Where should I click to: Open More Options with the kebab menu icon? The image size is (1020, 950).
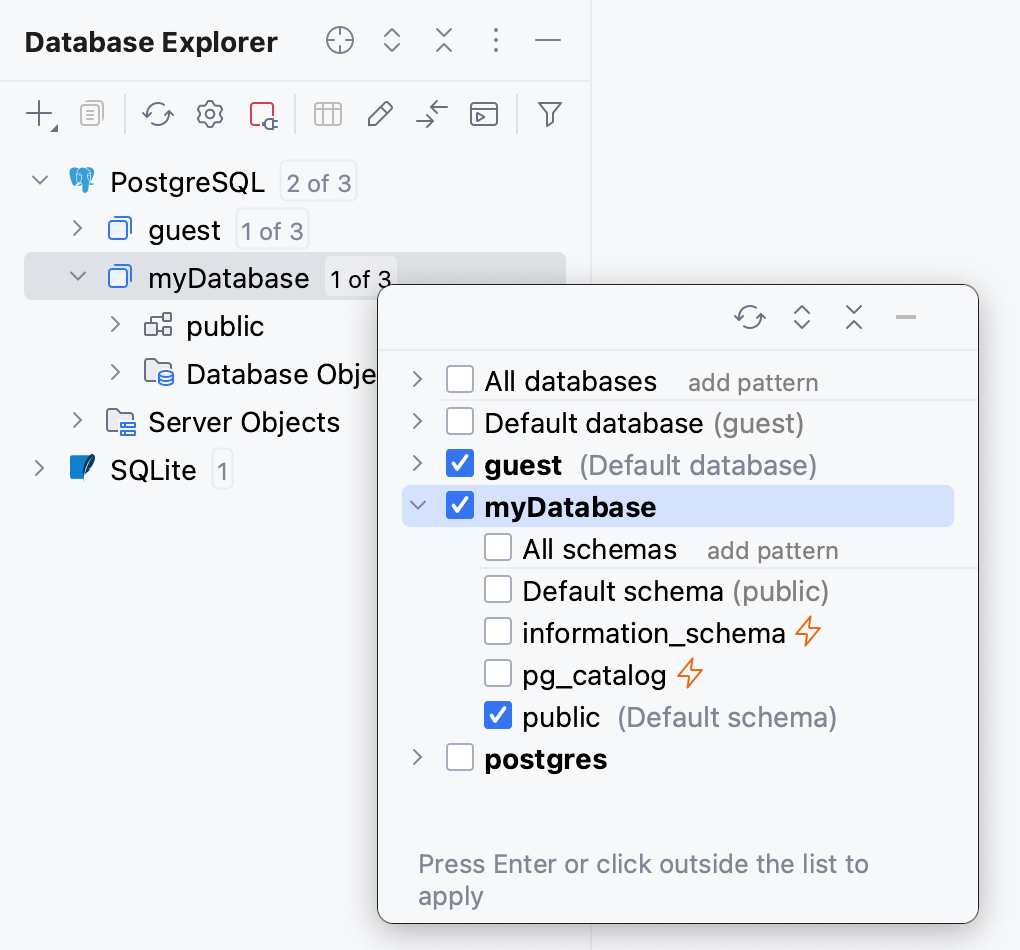(496, 41)
